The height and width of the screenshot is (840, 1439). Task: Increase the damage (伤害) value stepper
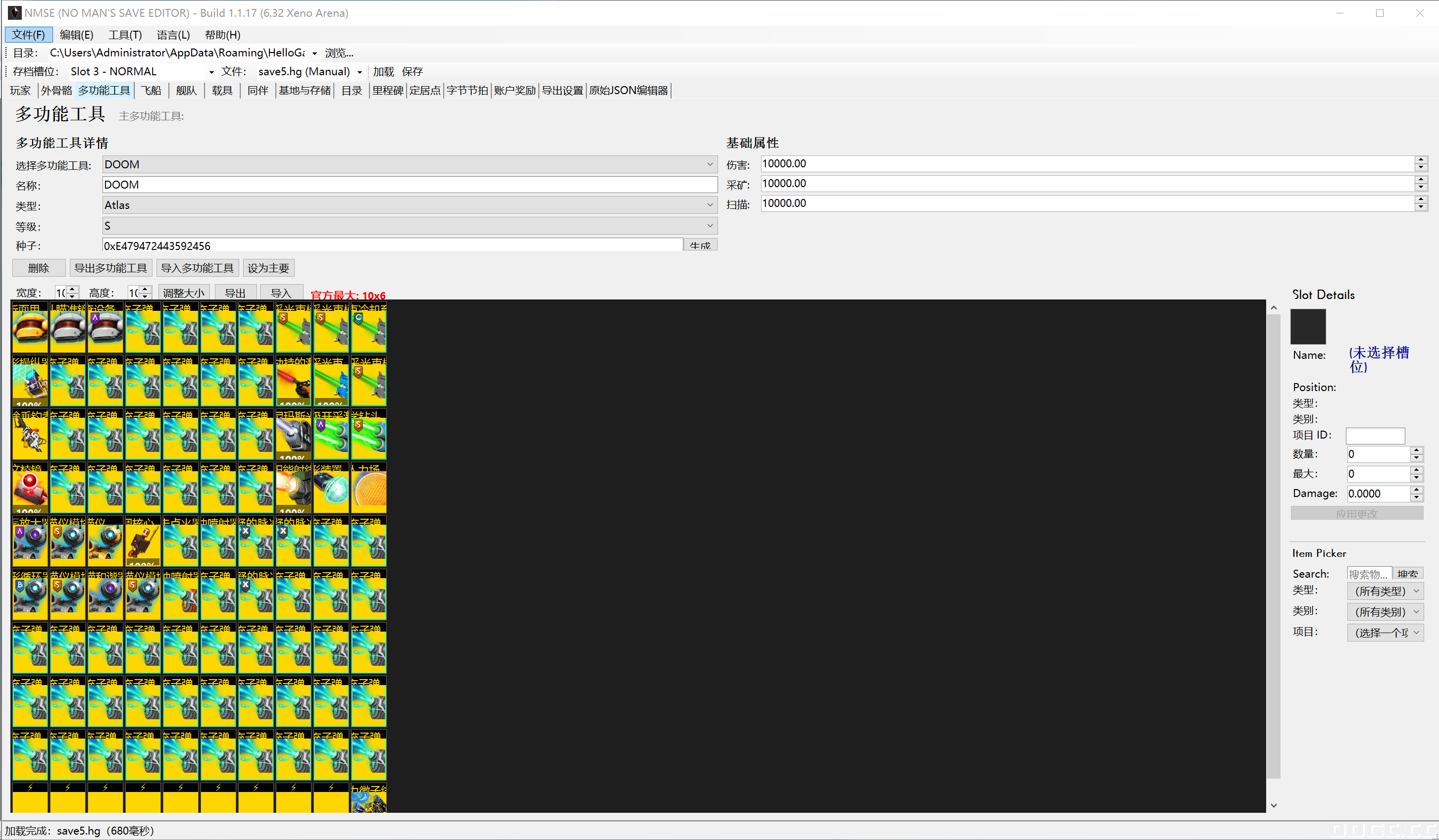click(1421, 160)
